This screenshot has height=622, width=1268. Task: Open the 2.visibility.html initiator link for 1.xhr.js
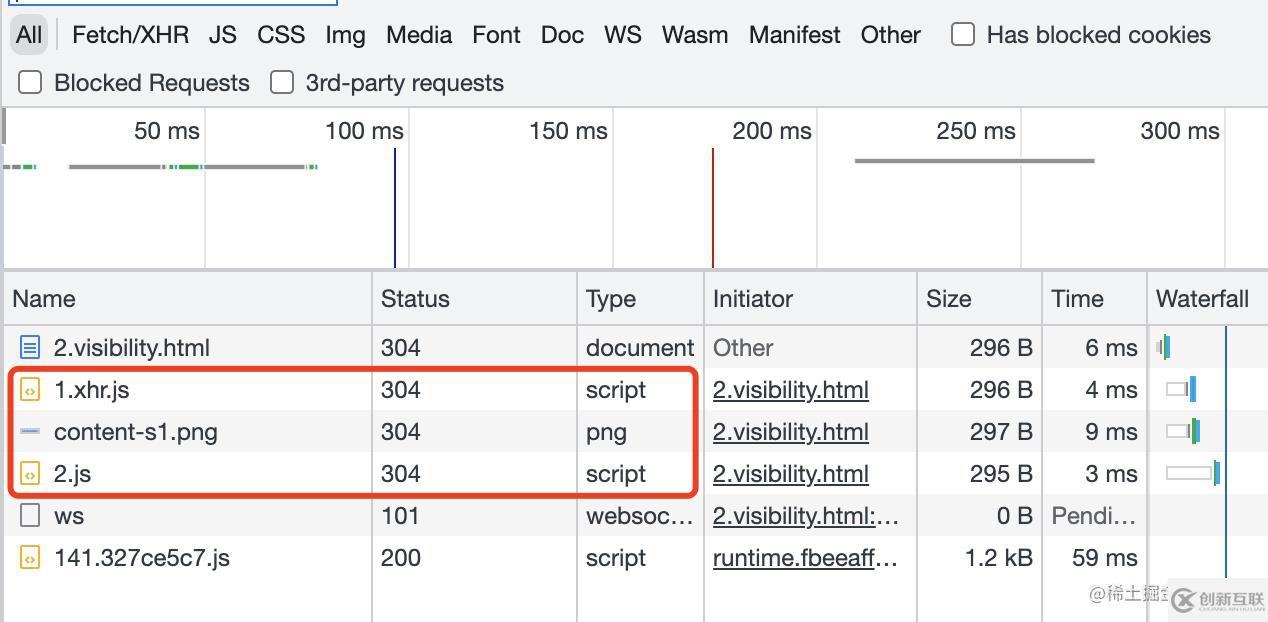click(790, 390)
